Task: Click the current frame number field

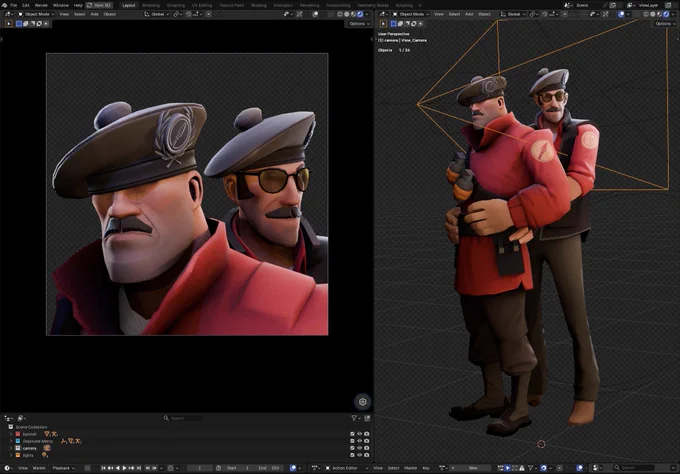Action: [x=199, y=468]
